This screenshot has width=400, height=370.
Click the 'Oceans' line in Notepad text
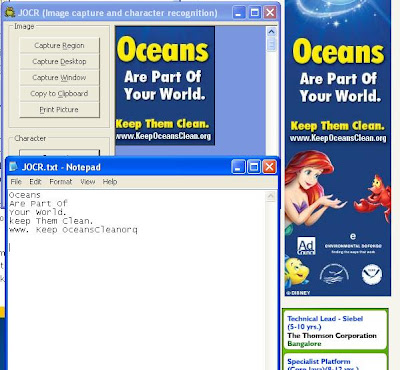[x=25, y=195]
